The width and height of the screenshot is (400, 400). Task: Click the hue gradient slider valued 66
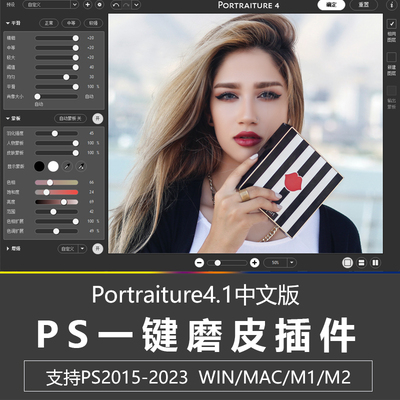(57, 182)
